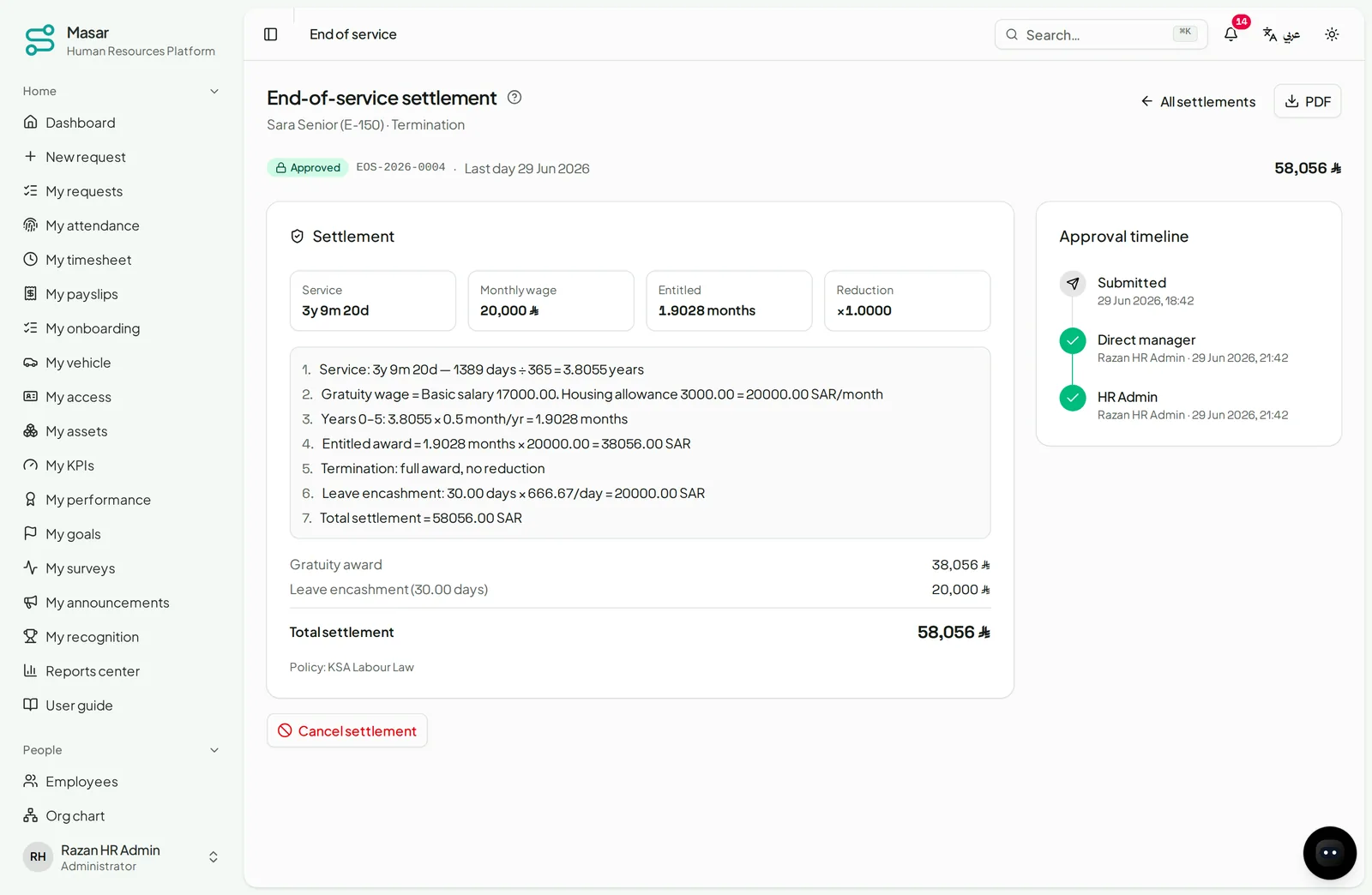Select settlement ID EOS-2026-0004

(x=400, y=167)
